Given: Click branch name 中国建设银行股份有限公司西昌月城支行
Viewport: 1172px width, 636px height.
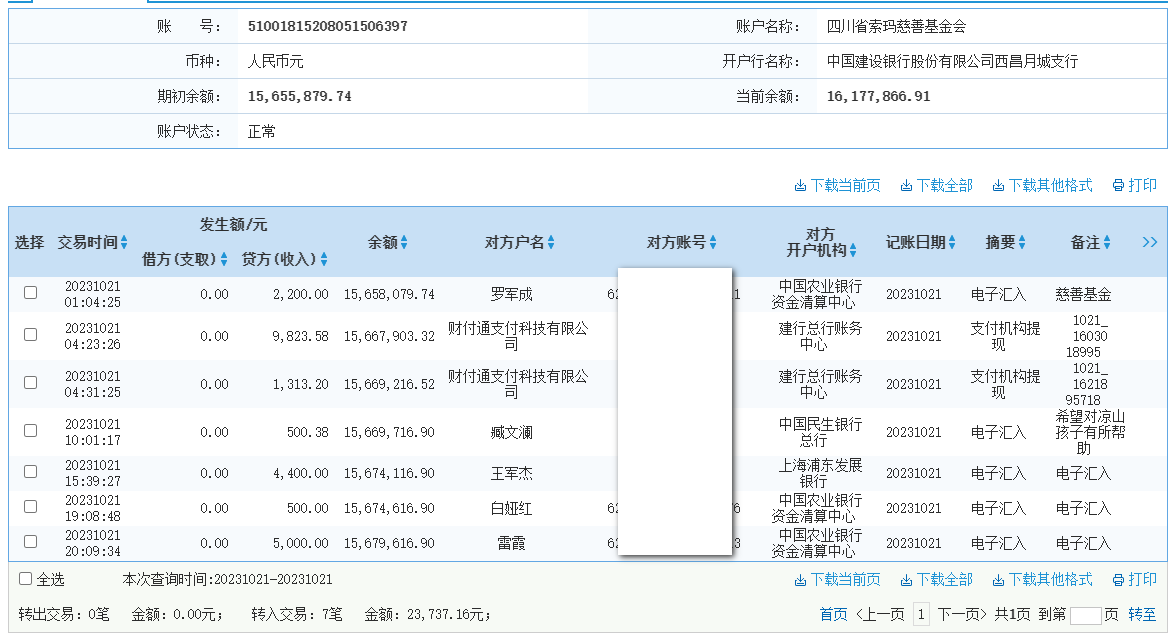Looking at the screenshot, I should point(952,61).
